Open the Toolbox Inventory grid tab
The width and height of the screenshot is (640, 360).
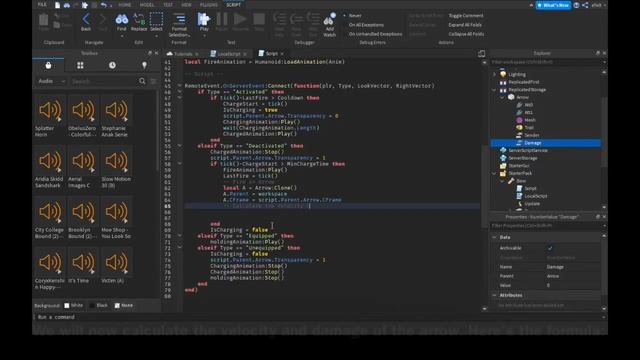pos(80,65)
